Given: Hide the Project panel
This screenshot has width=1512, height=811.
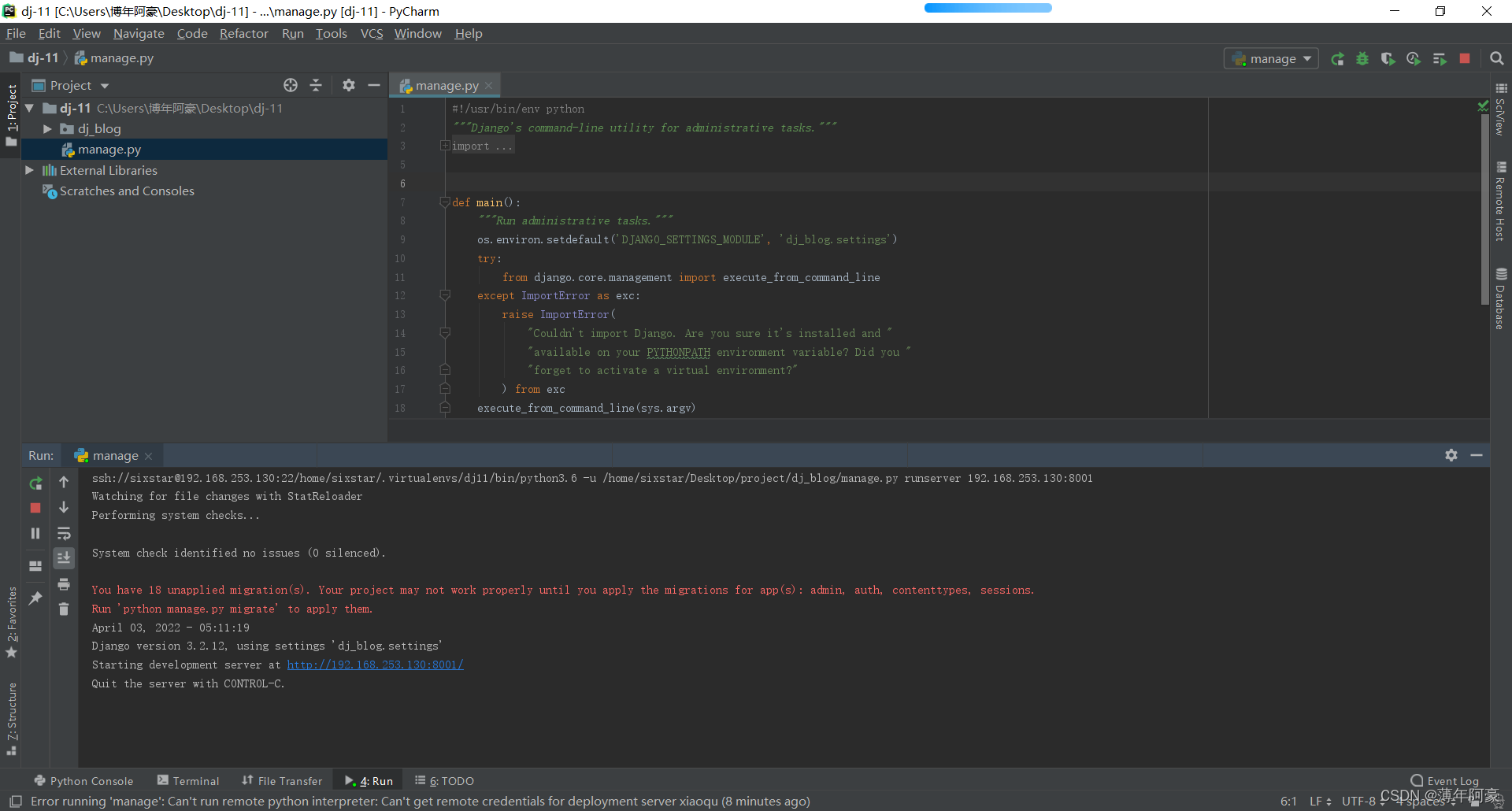Looking at the screenshot, I should [374, 85].
